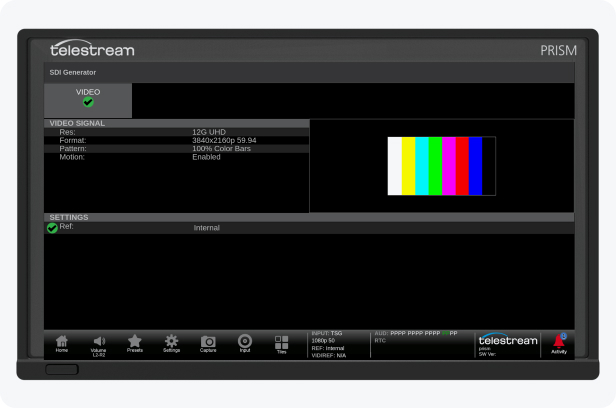Click the VID/REF: N/A status line

(x=328, y=355)
